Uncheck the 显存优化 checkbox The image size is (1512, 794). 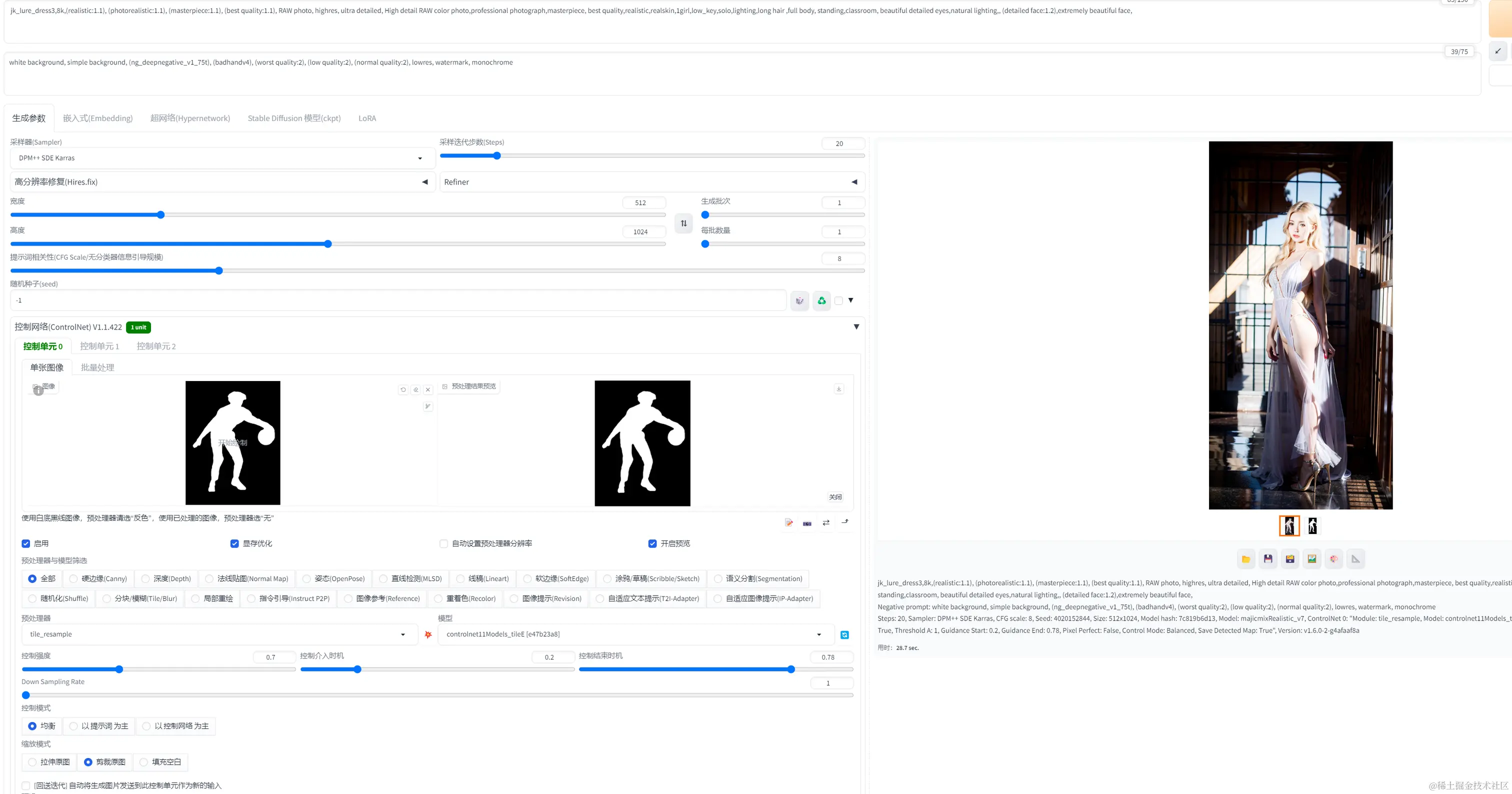(x=234, y=544)
